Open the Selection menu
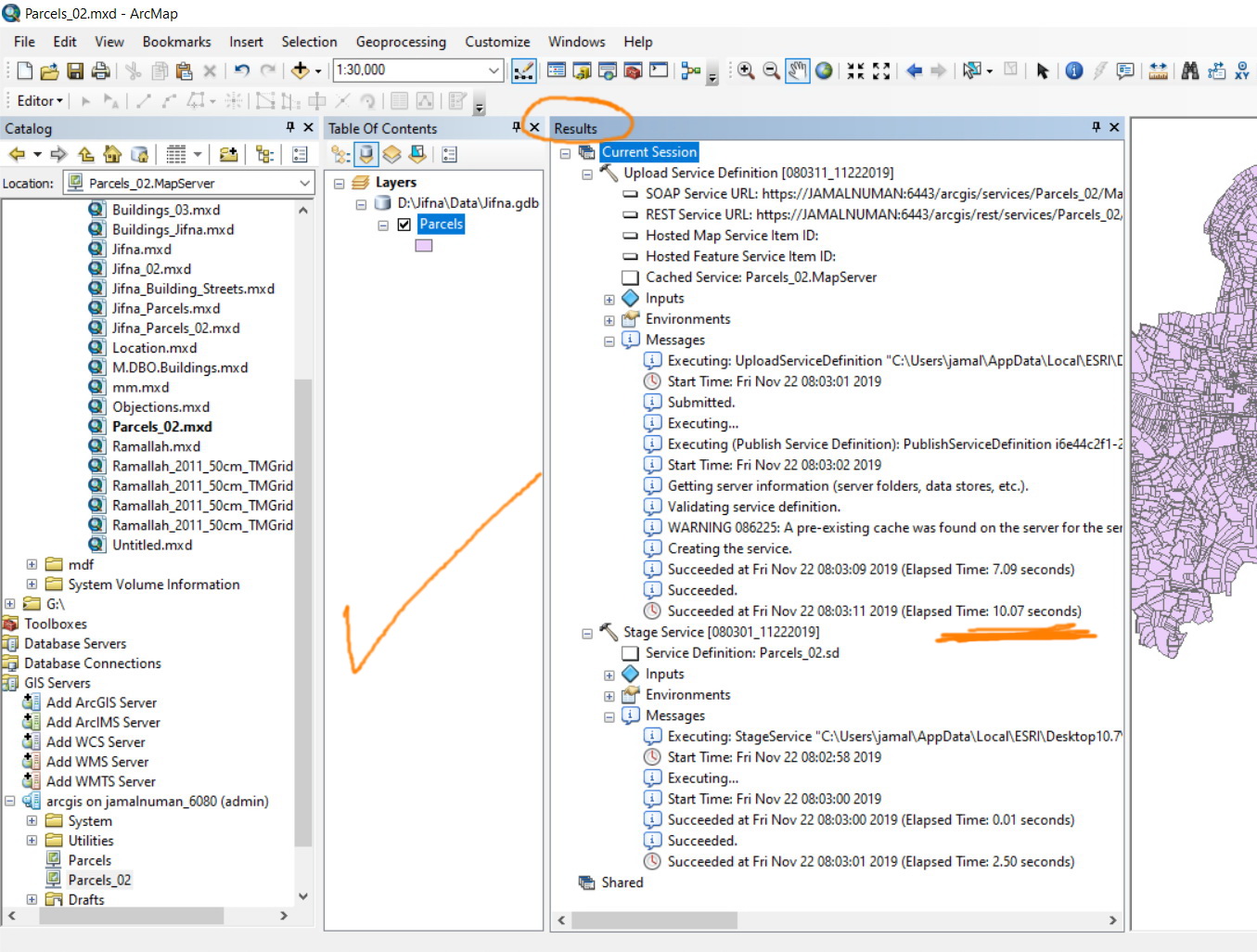Image resolution: width=1257 pixels, height=952 pixels. (309, 42)
